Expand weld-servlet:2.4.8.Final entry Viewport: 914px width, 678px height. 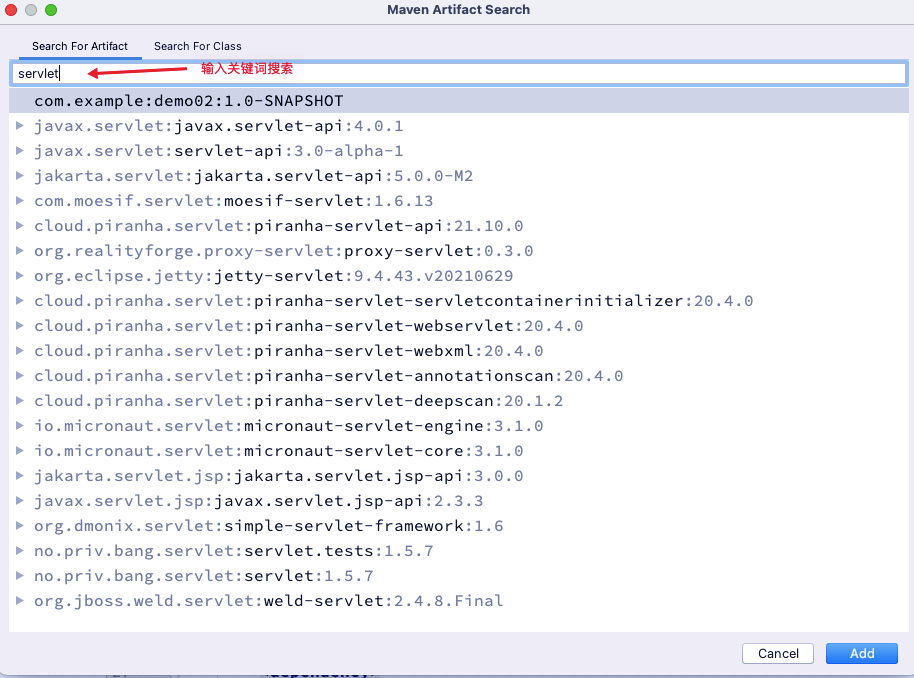[20, 600]
